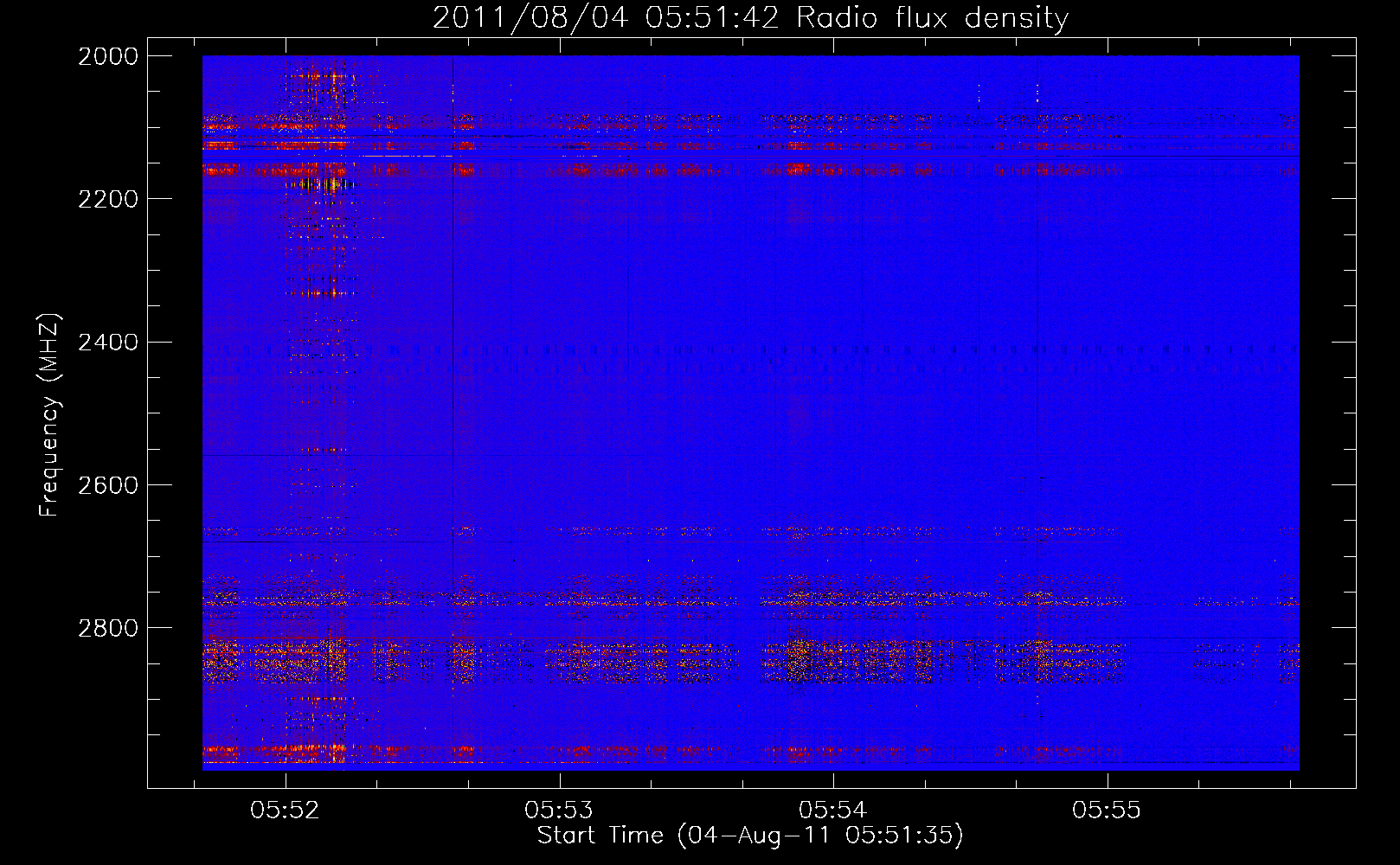Click the '2400' frequency axis label
Viewport: 1400px width, 865px height.
tap(108, 343)
